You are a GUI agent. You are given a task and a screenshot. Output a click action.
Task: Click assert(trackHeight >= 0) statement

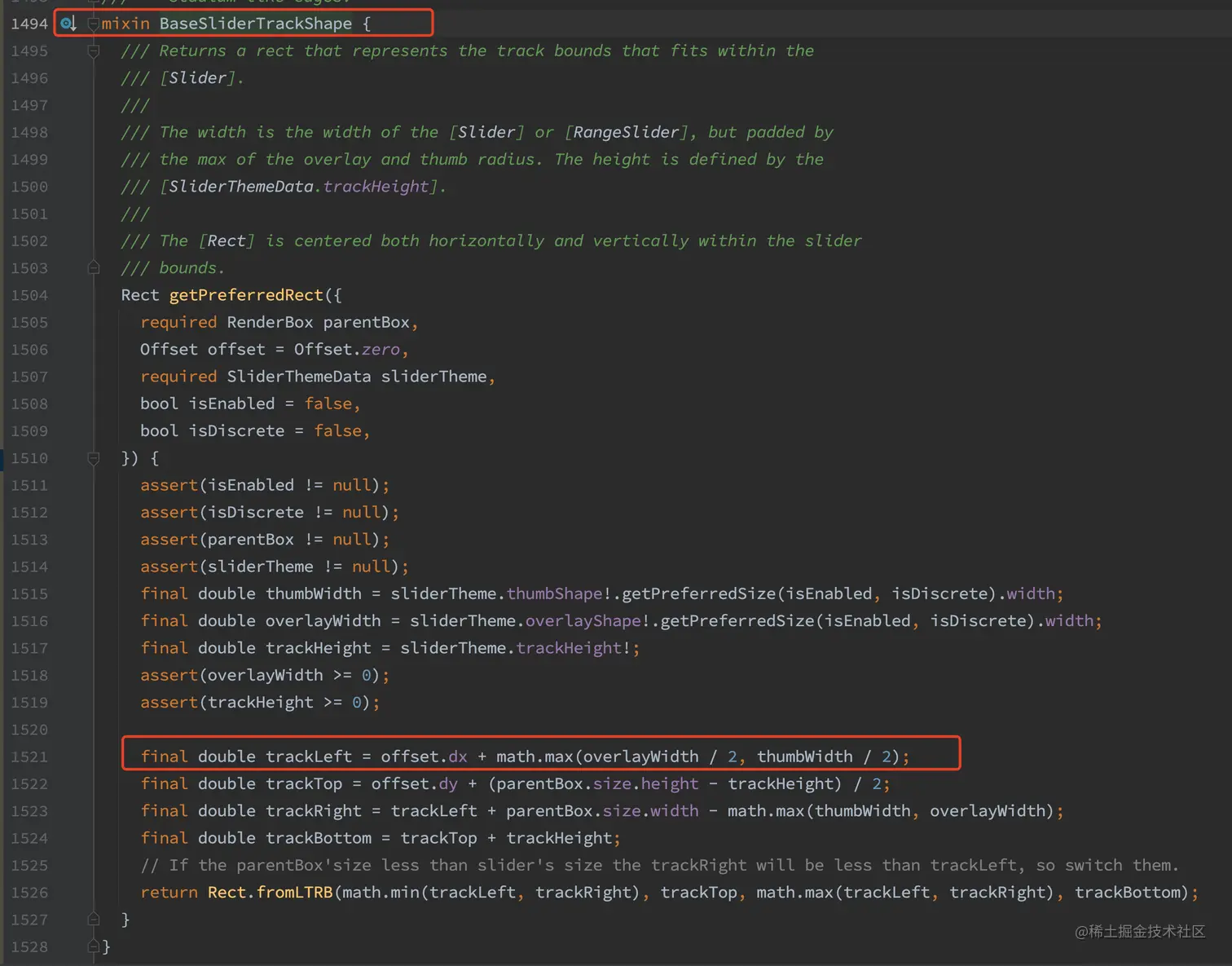260,702
